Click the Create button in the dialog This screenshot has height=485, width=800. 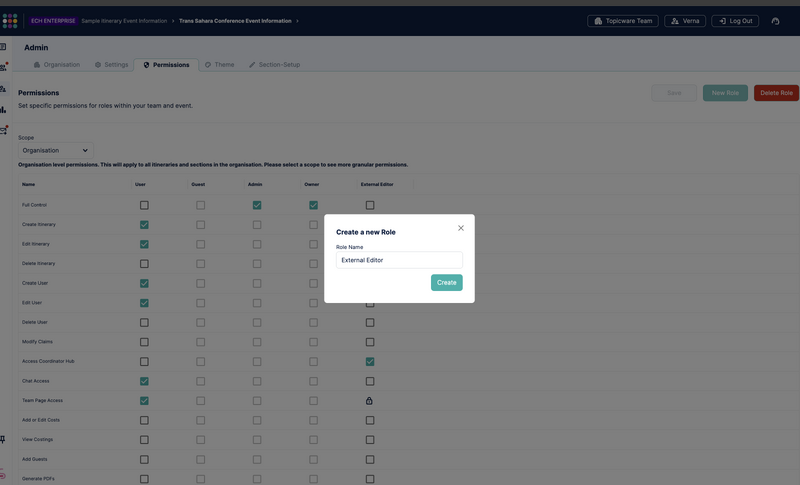pyautogui.click(x=446, y=283)
